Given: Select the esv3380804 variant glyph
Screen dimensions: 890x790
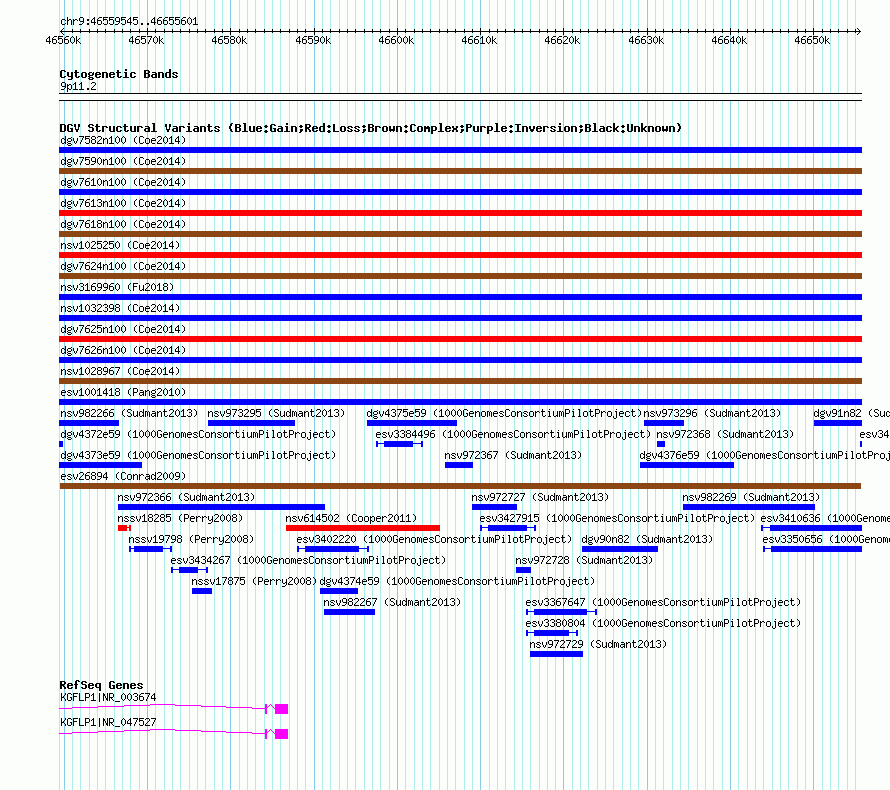Looking at the screenshot, I should click(552, 633).
